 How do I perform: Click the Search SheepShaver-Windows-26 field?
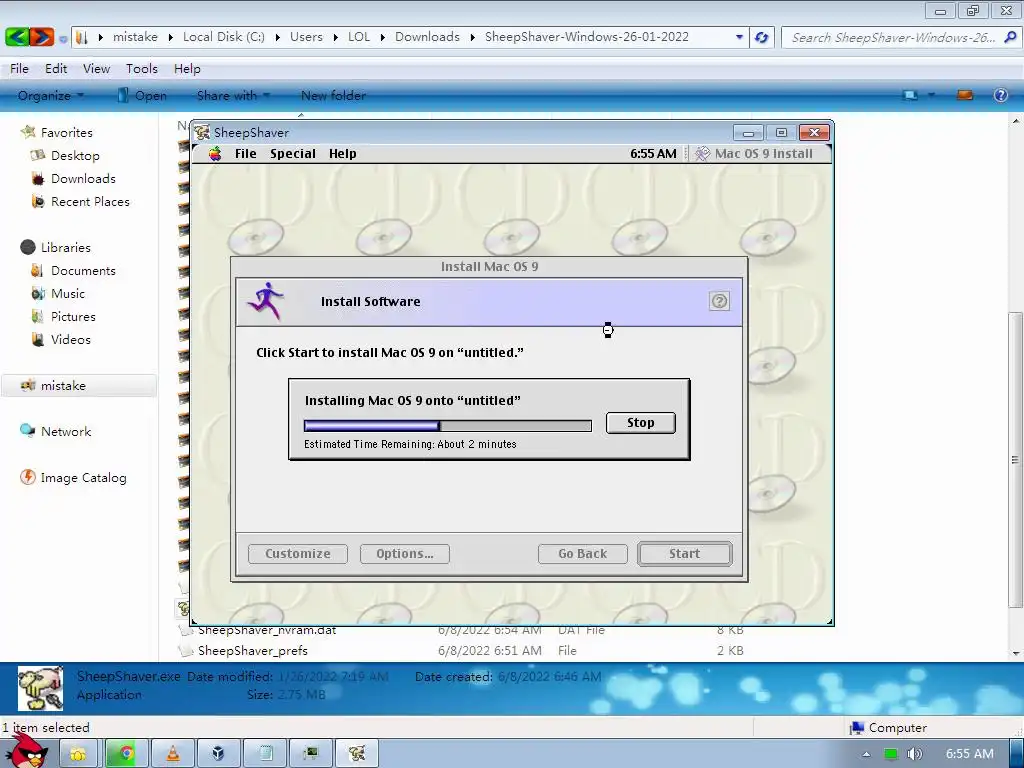point(893,37)
